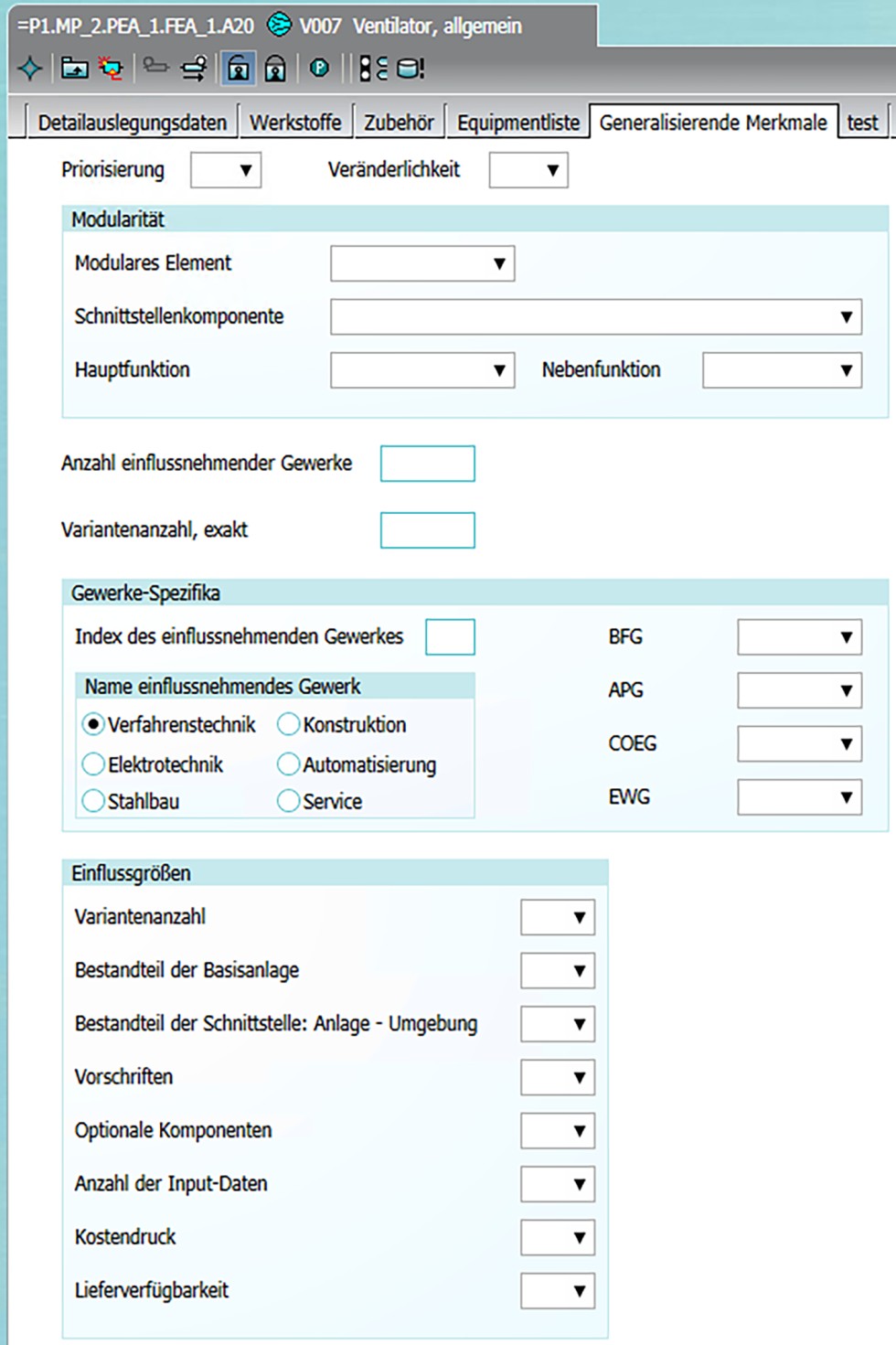Switch to the Detailauslegungsdaten tab
Screen dimensions: 896x1345
(x=132, y=123)
